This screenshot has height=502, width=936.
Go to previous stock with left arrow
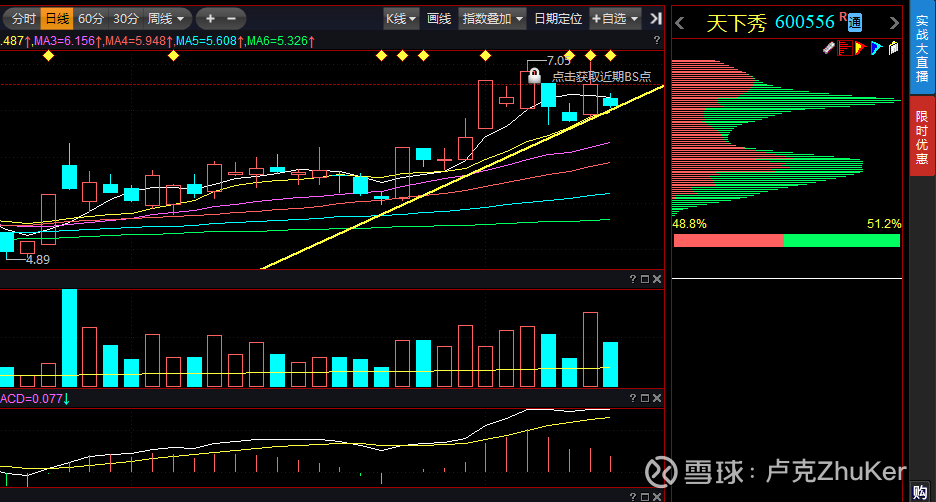(x=681, y=22)
